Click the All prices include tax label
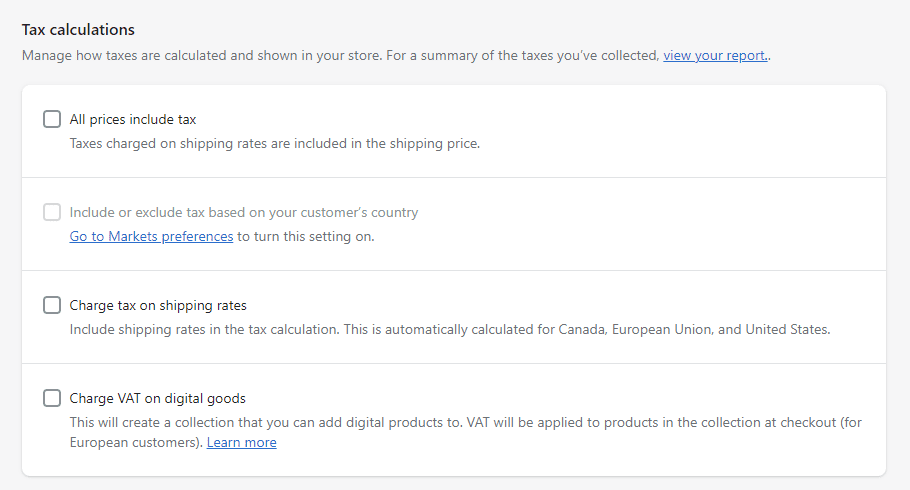This screenshot has height=490, width=910. (133, 119)
